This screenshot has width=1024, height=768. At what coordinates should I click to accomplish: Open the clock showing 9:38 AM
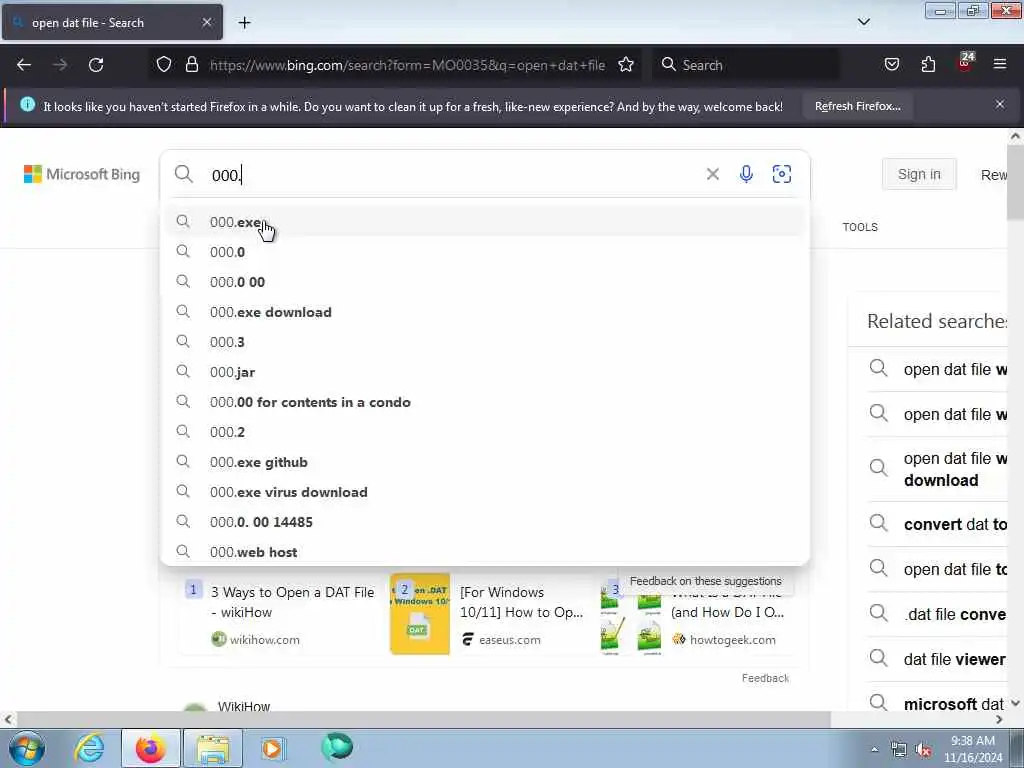click(972, 749)
